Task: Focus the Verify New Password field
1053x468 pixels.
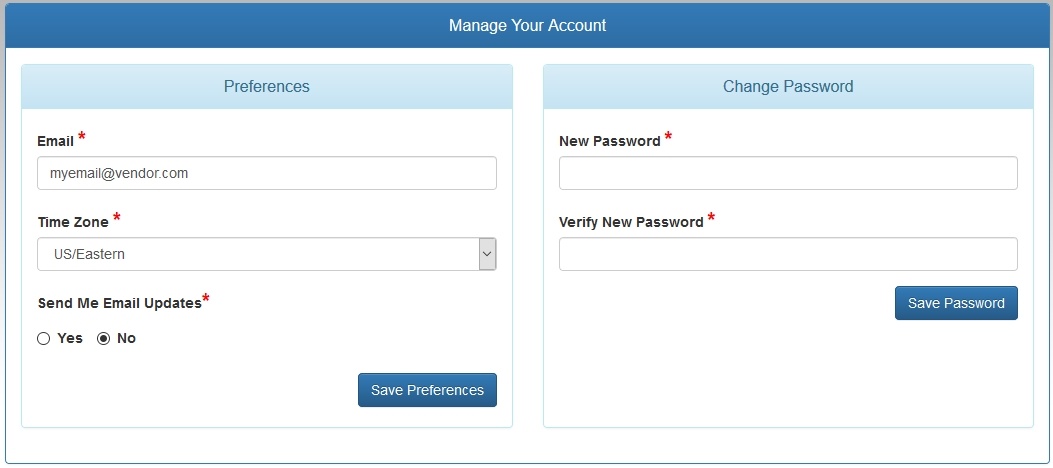Action: pos(788,254)
